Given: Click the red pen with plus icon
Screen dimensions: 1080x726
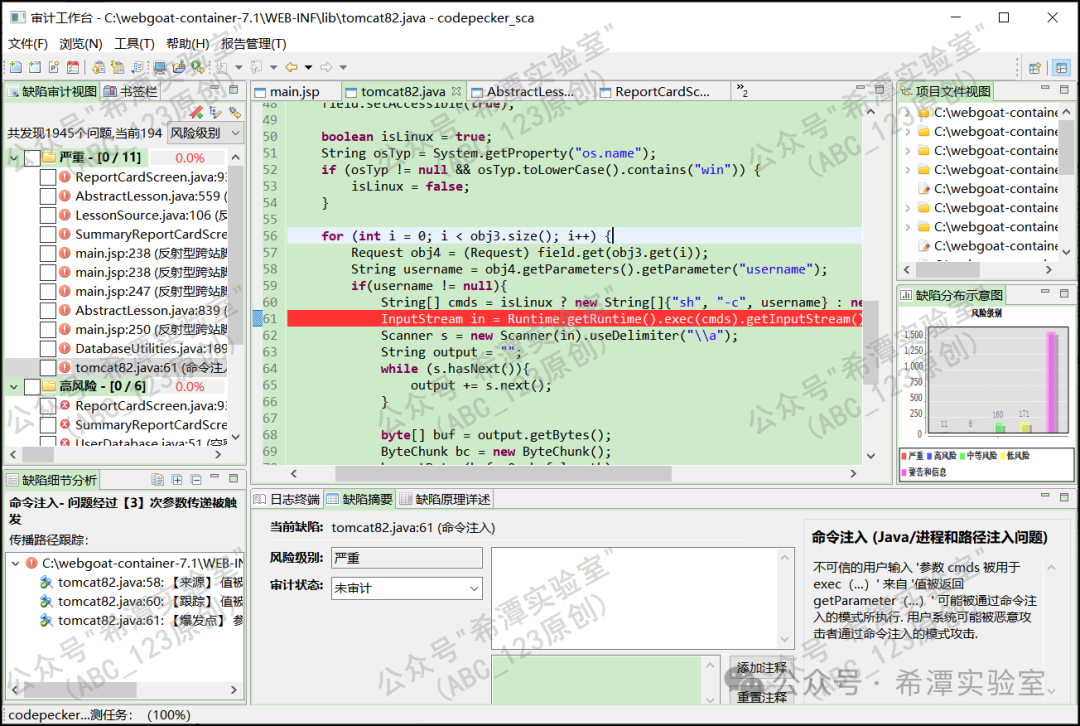Looking at the screenshot, I should point(197,112).
